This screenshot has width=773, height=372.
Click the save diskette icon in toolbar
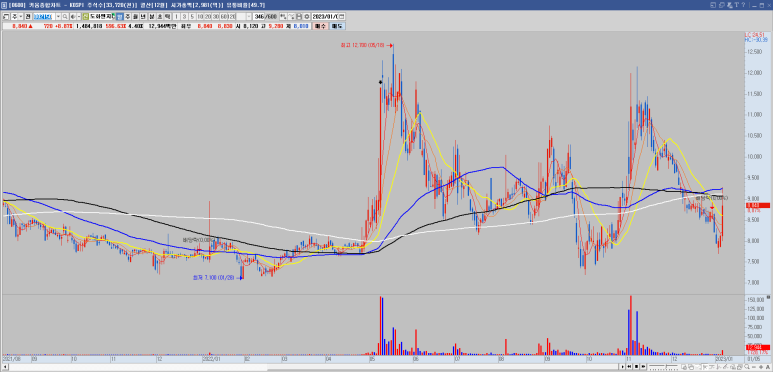click(299, 16)
